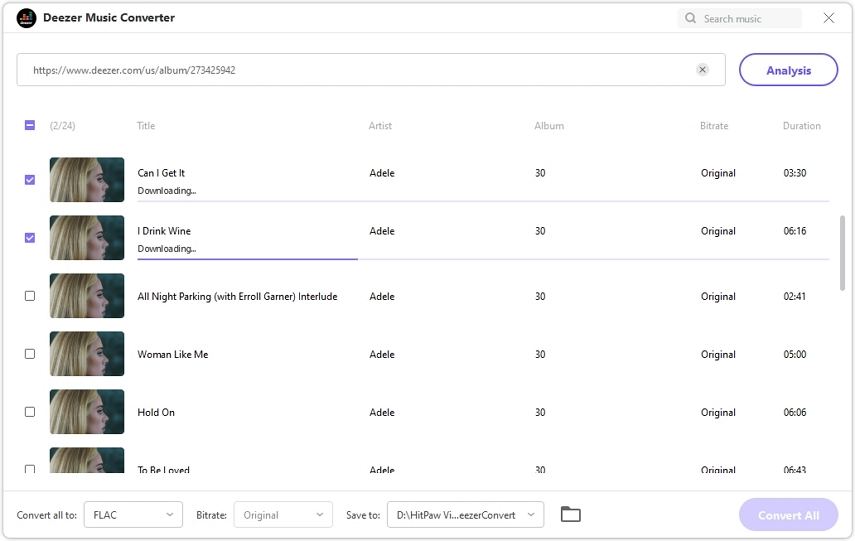Check the Hold On track

point(30,412)
